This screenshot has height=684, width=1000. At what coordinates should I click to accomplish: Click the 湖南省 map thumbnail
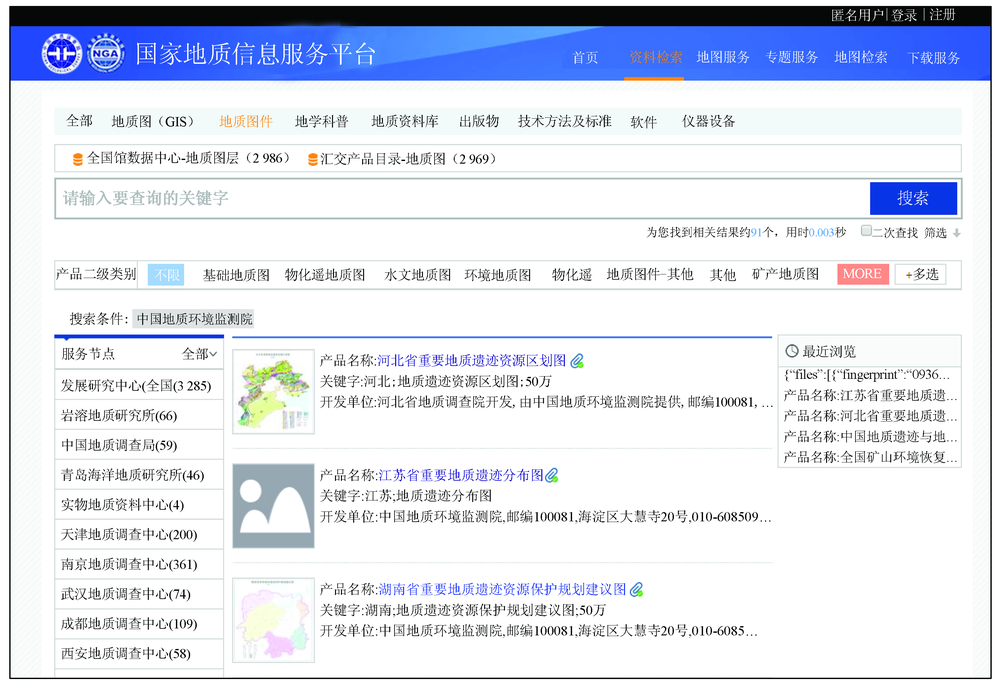point(274,620)
